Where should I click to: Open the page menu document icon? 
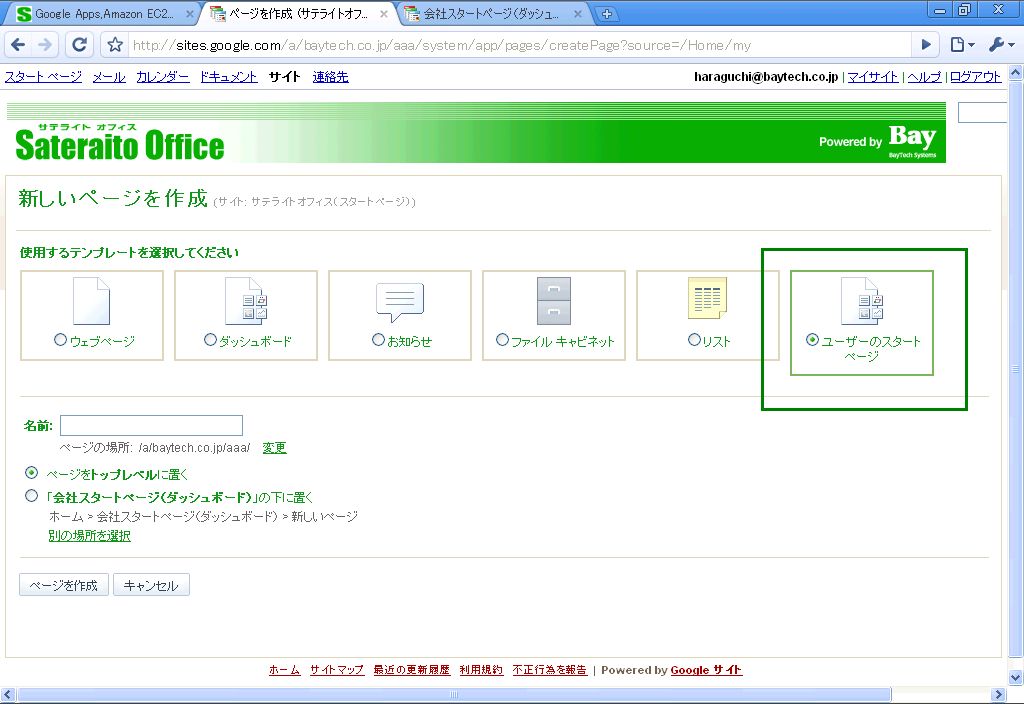tap(962, 44)
